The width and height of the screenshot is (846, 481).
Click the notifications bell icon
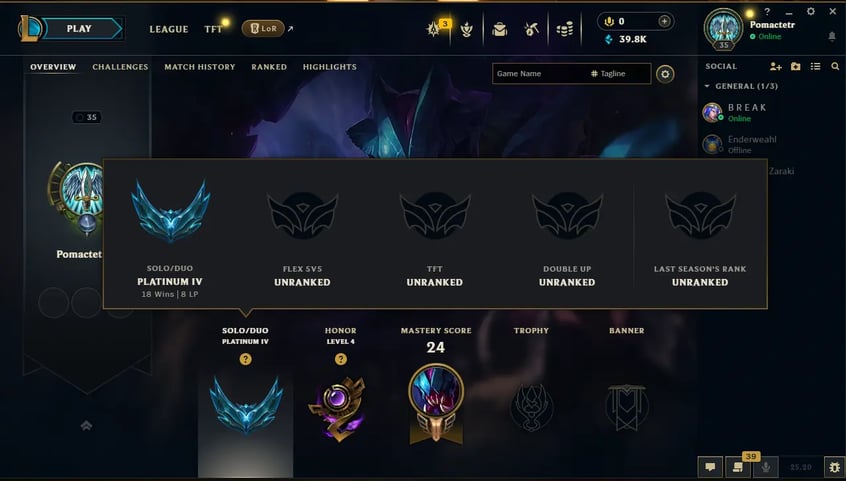(x=831, y=36)
